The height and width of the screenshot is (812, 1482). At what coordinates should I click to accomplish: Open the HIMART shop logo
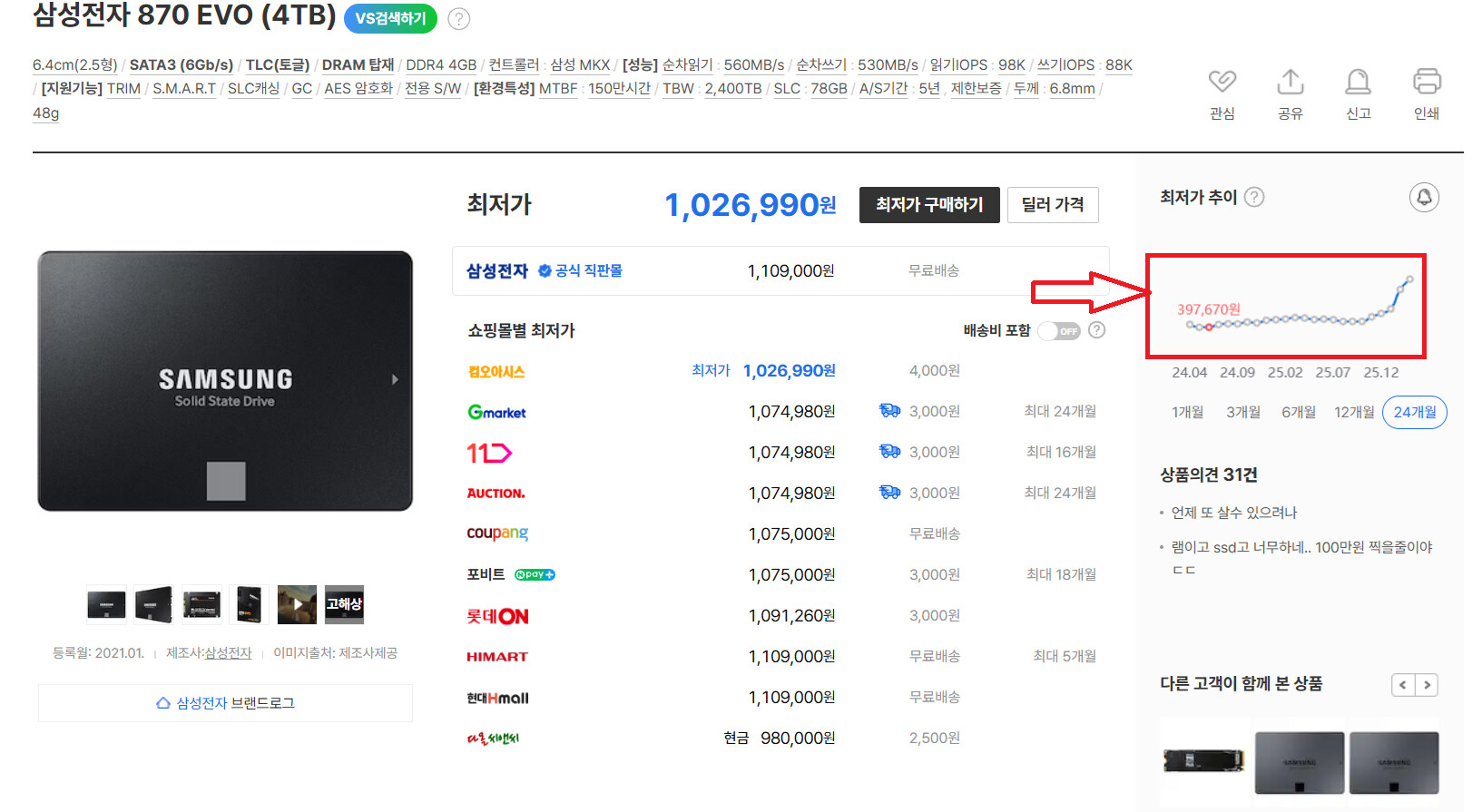point(497,657)
